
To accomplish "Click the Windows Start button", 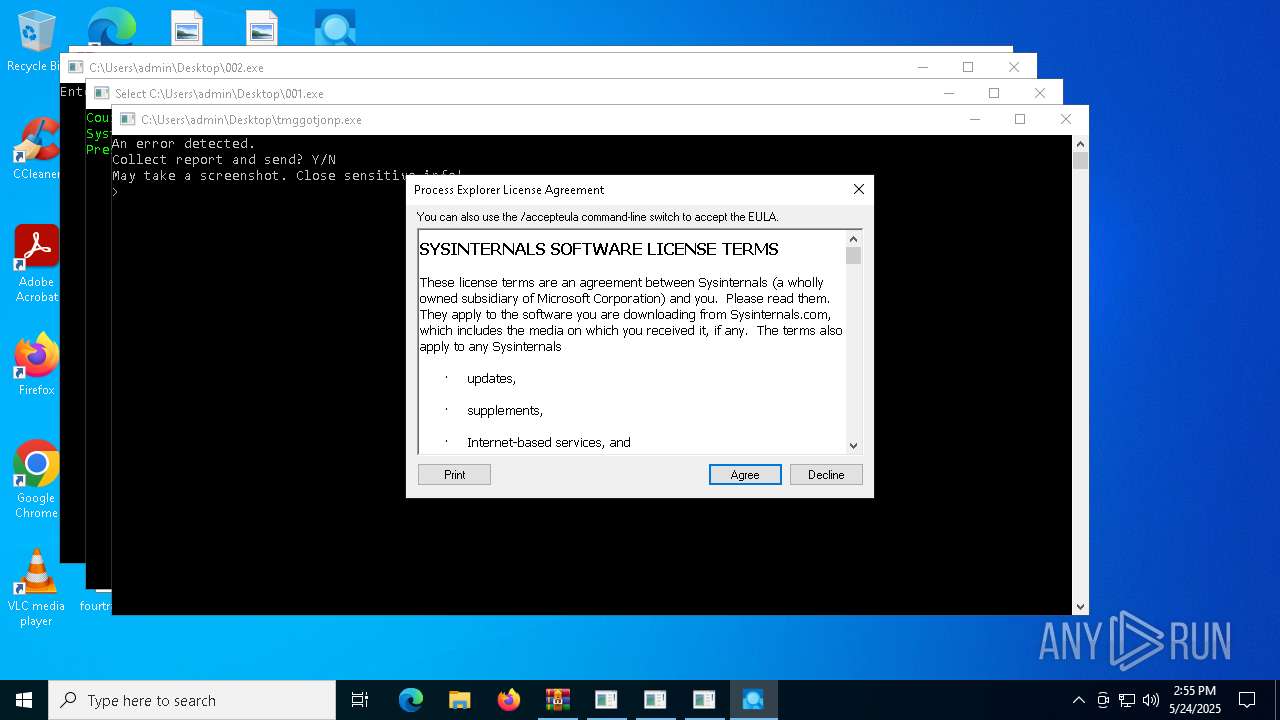I will 24,700.
